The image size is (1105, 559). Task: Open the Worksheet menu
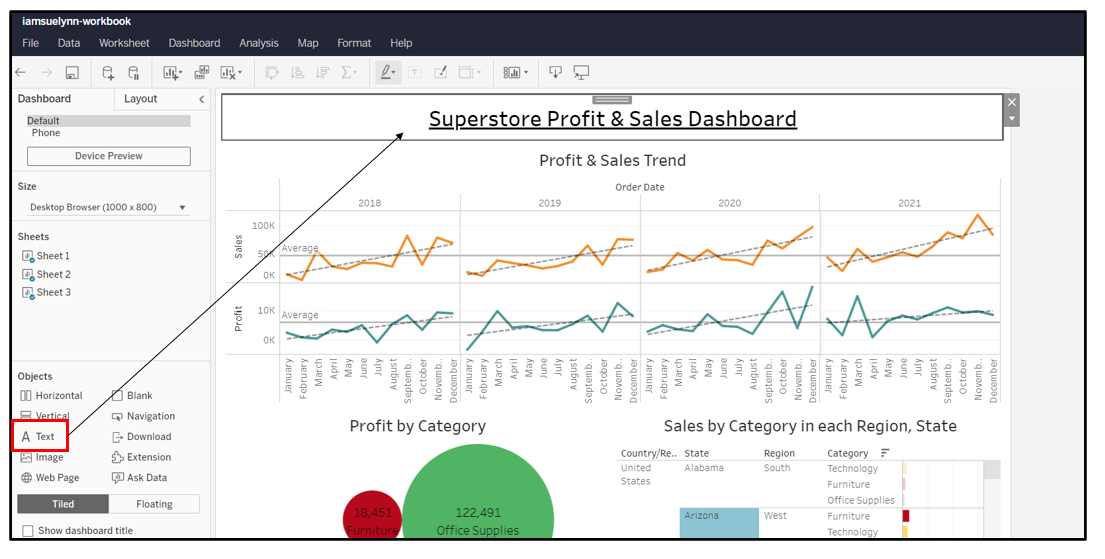coord(124,43)
